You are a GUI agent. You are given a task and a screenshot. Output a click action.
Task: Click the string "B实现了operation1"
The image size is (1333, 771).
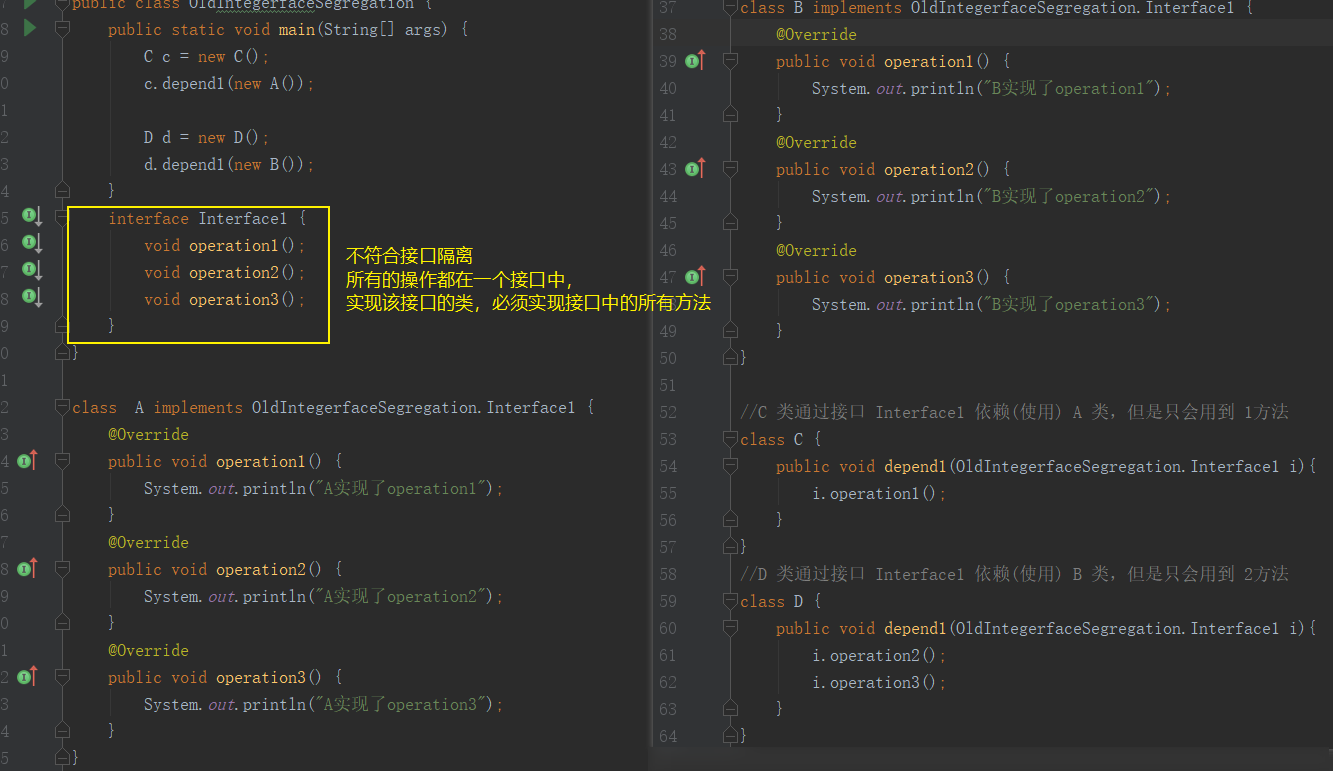point(1069,88)
